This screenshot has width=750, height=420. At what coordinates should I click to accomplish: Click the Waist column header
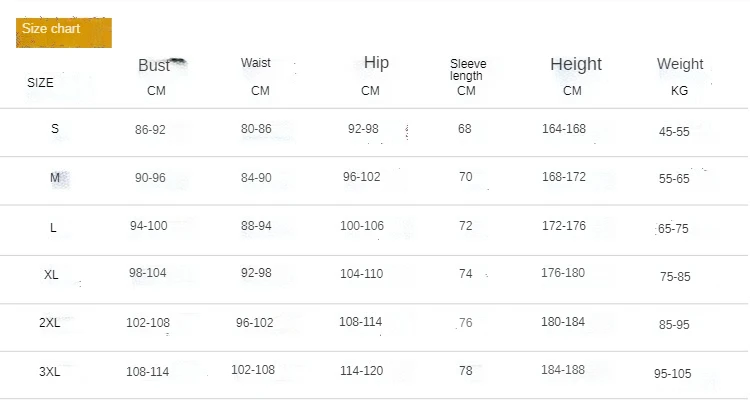point(256,63)
